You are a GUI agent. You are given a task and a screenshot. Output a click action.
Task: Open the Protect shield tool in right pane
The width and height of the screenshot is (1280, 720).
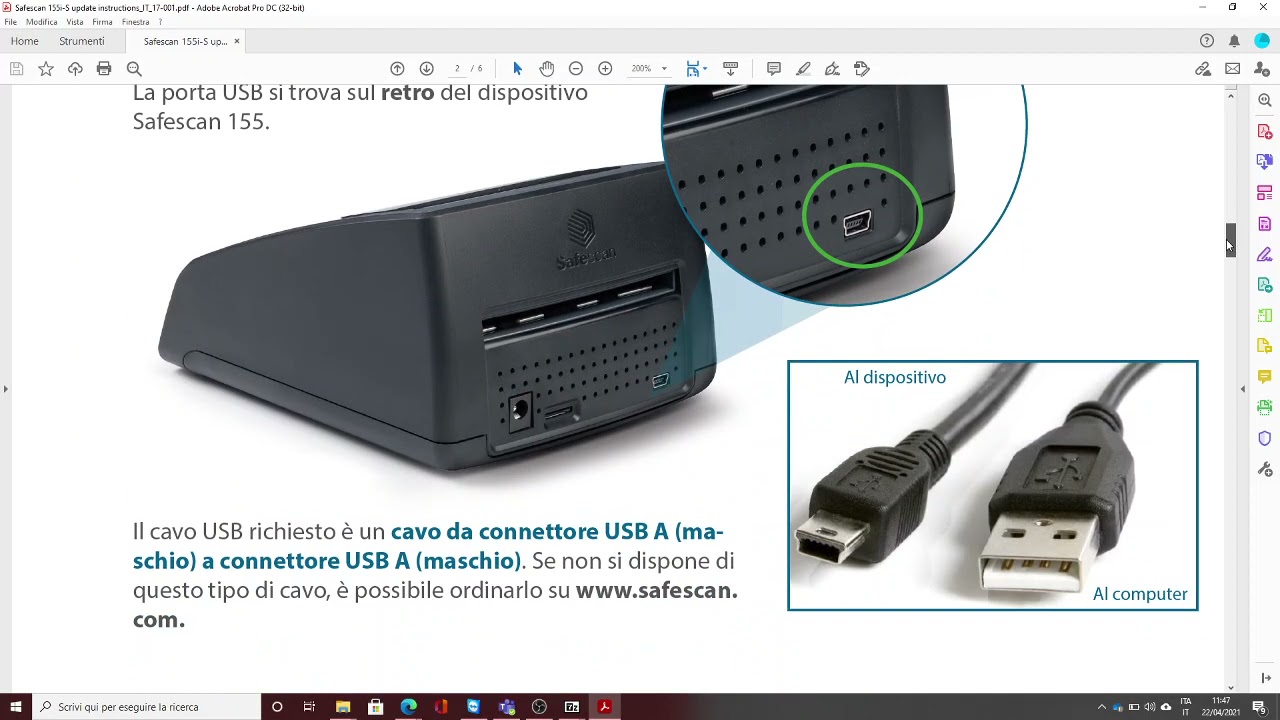tap(1265, 438)
